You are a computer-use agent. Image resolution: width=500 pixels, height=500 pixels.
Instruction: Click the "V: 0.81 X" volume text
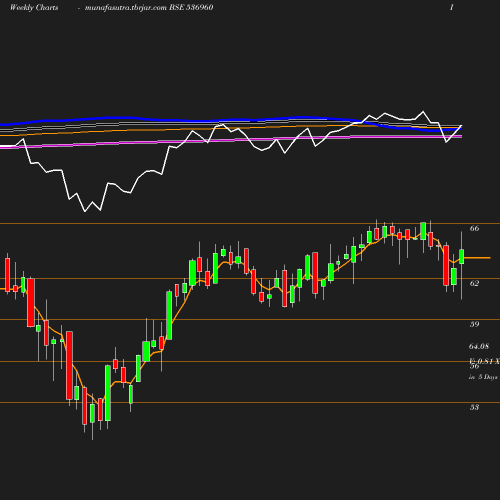[484, 361]
